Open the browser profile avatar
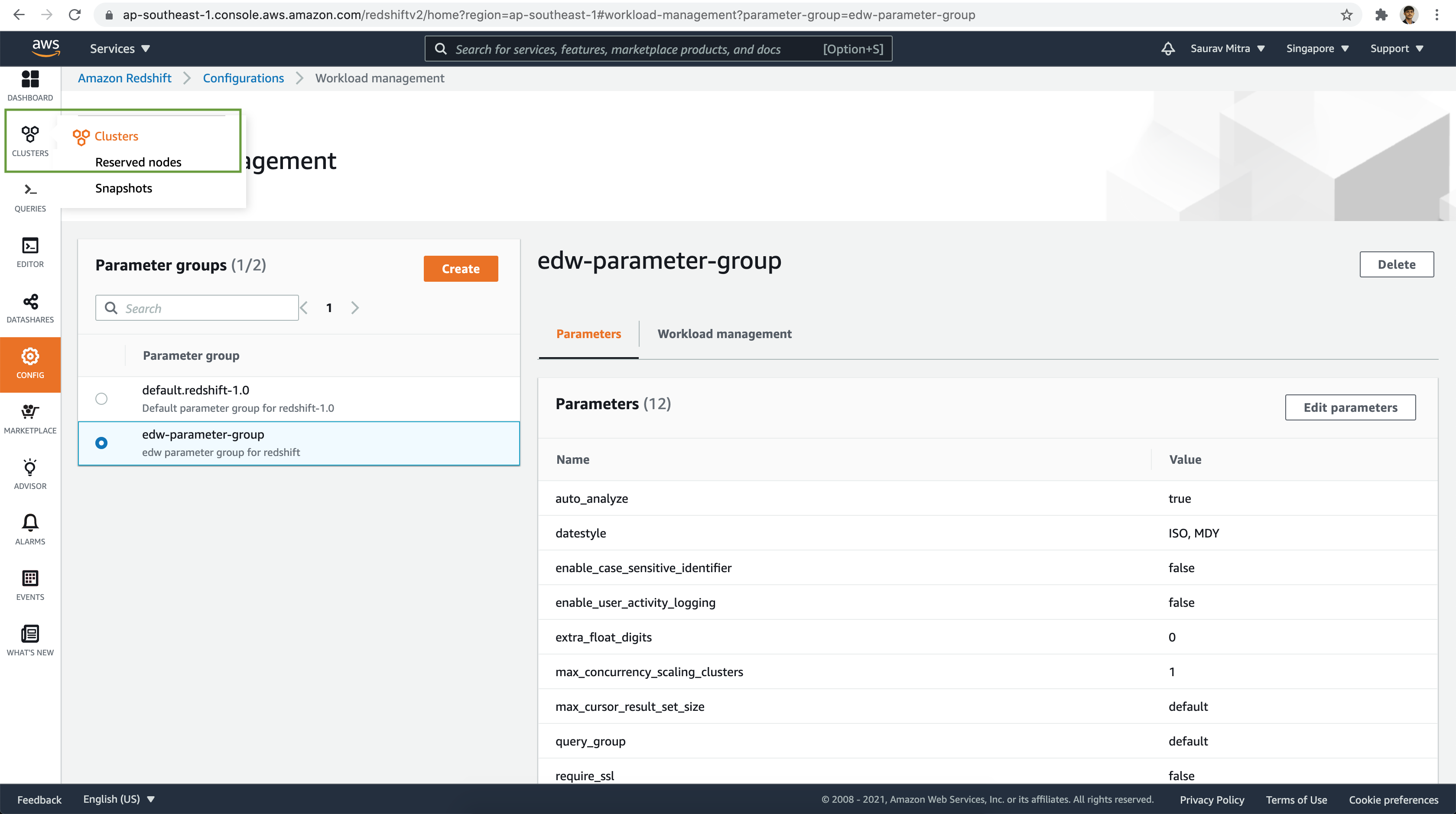1456x814 pixels. pyautogui.click(x=1408, y=15)
